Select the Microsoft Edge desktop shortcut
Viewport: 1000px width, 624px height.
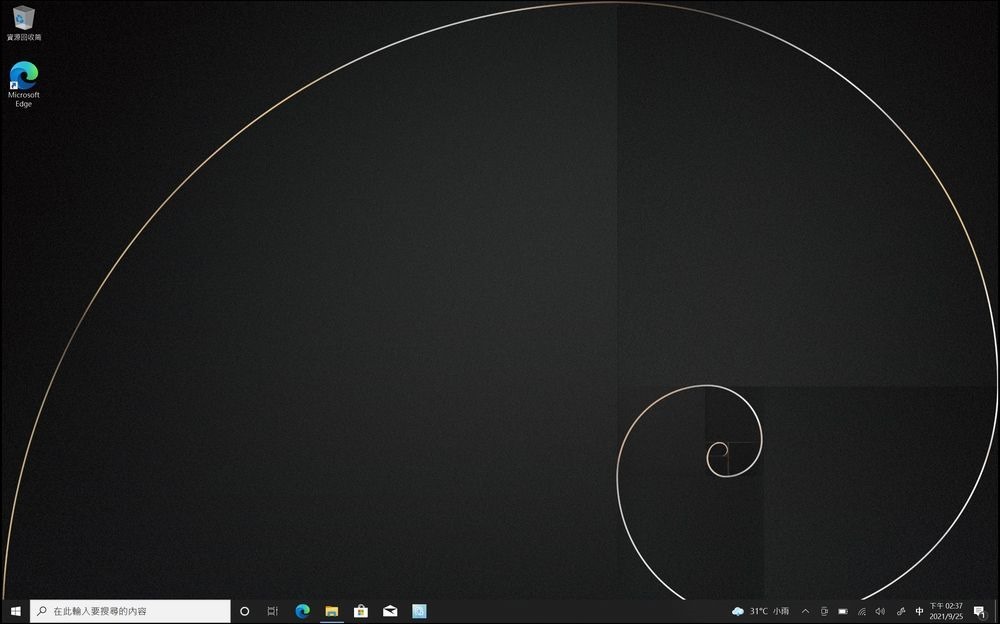pyautogui.click(x=24, y=84)
